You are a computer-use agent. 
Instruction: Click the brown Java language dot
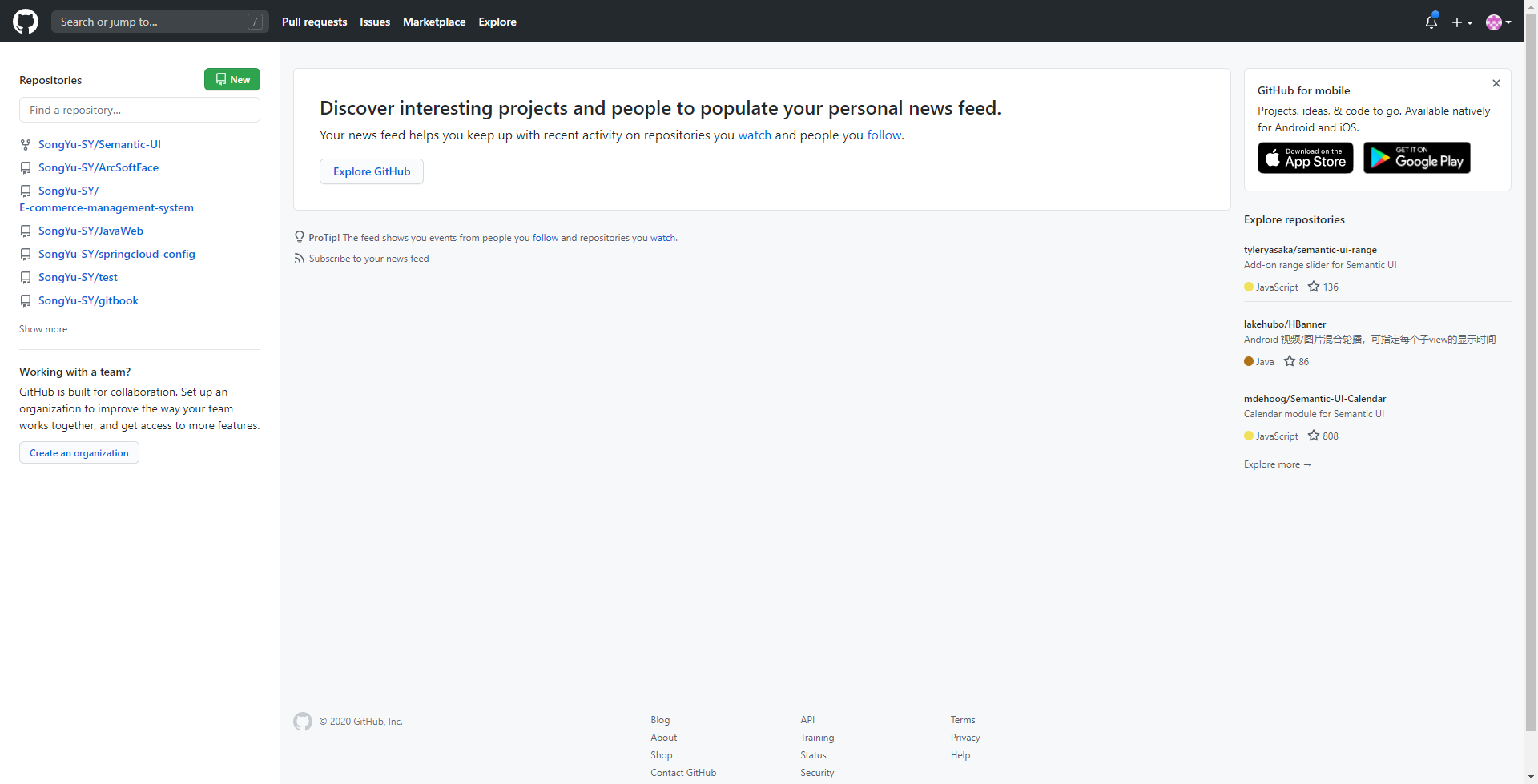click(x=1249, y=362)
